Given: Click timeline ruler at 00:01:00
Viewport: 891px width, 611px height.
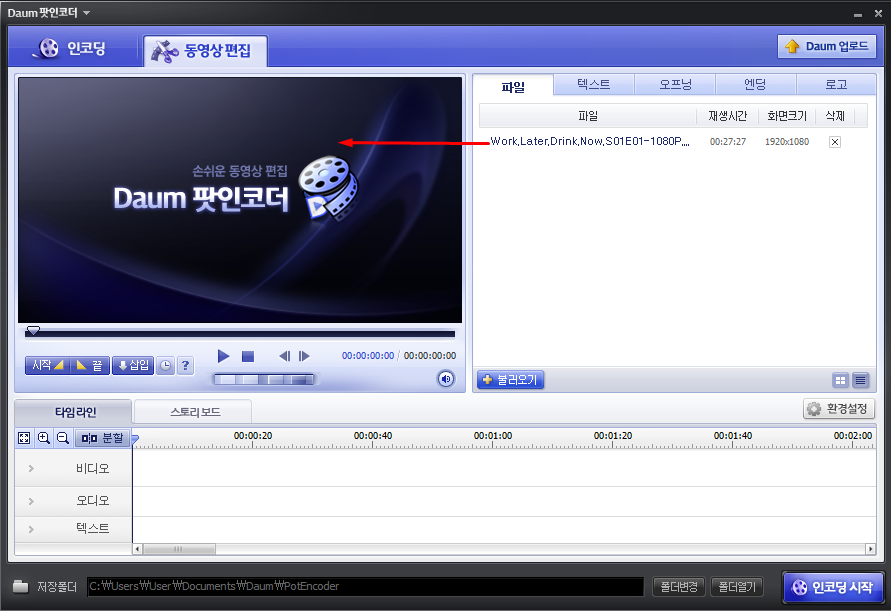Looking at the screenshot, I should [493, 437].
